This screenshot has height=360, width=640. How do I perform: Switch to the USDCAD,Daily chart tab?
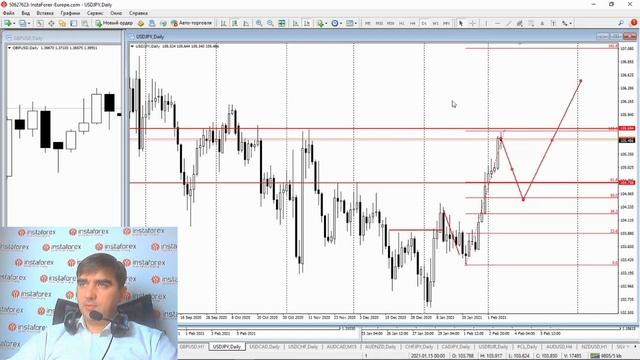(x=264, y=347)
